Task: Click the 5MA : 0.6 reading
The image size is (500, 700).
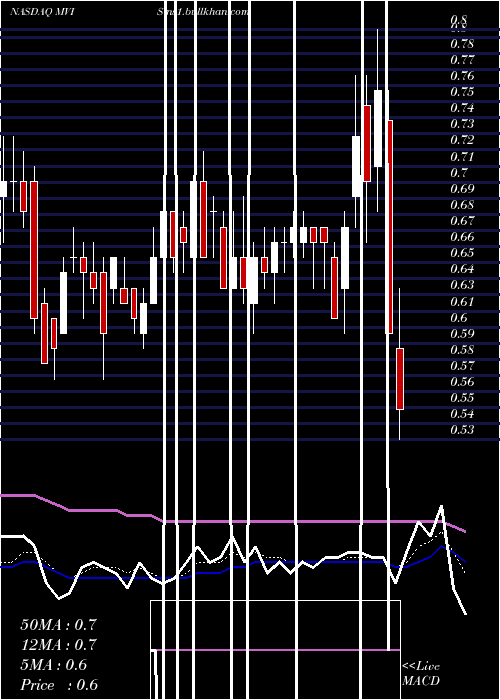Action: pos(54,665)
